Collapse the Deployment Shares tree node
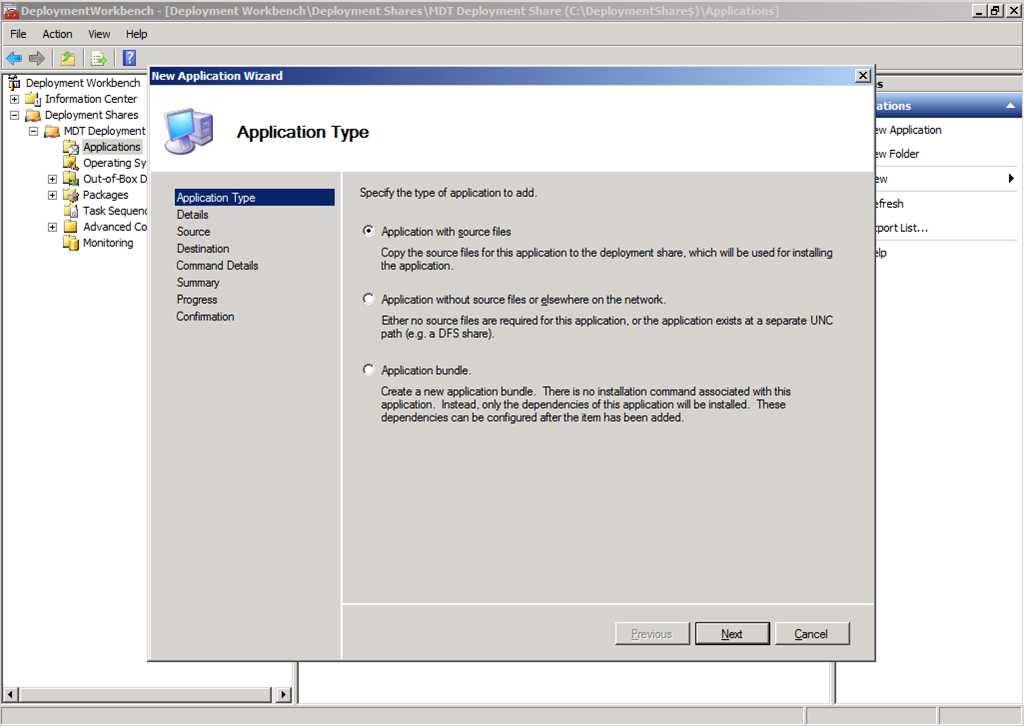Screen dimensions: 1024x727 (x=14, y=115)
